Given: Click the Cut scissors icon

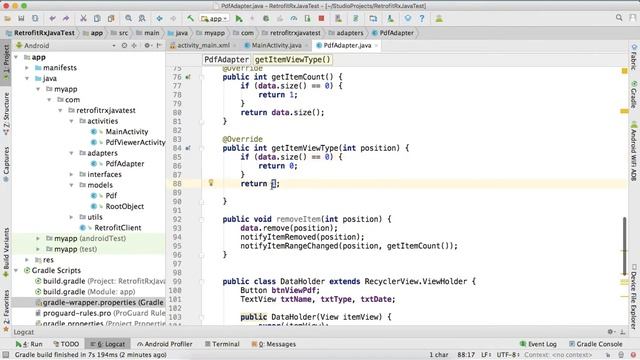Looking at the screenshot, I should coord(83,18).
